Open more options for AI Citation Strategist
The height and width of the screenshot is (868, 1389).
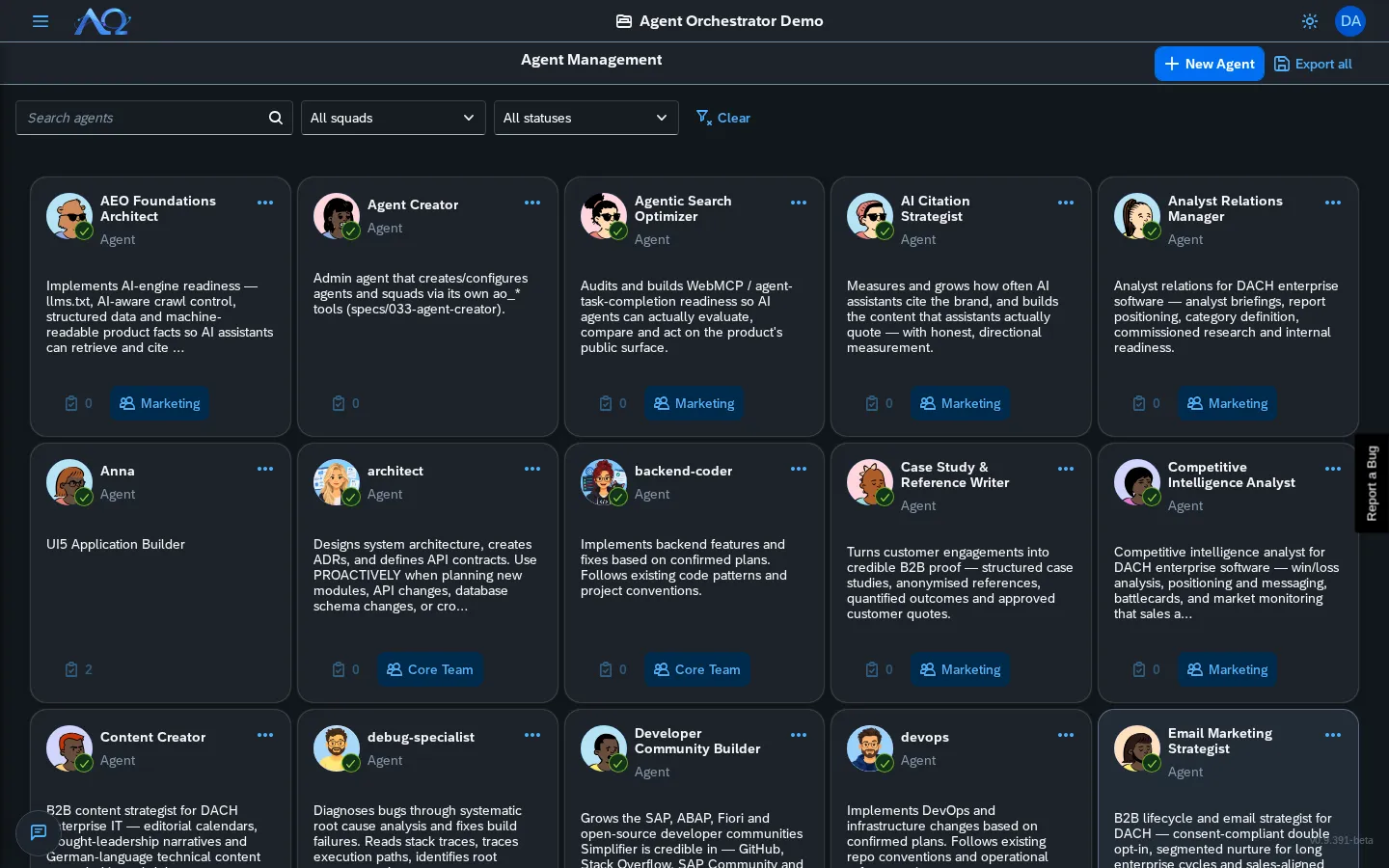click(1066, 203)
